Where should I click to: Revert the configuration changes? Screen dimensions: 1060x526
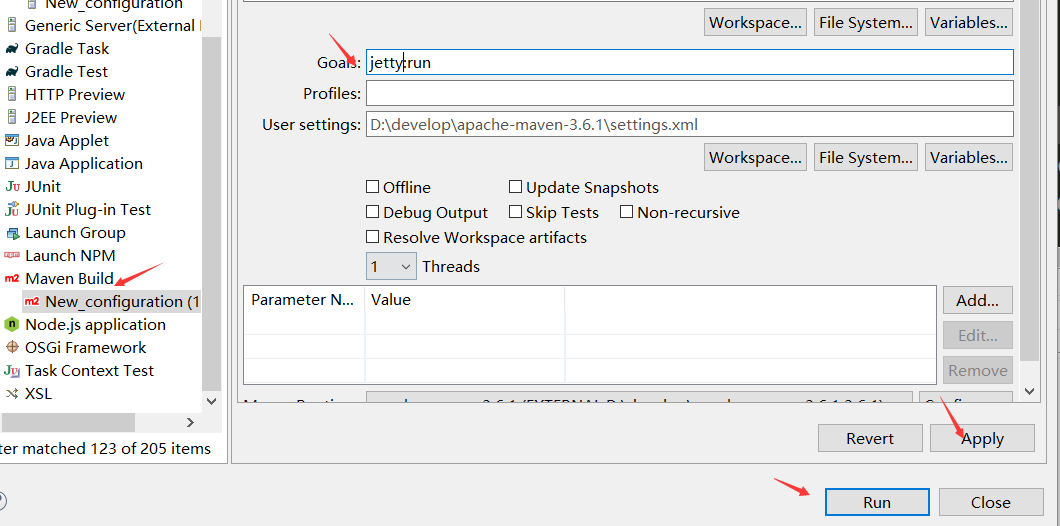tap(870, 438)
